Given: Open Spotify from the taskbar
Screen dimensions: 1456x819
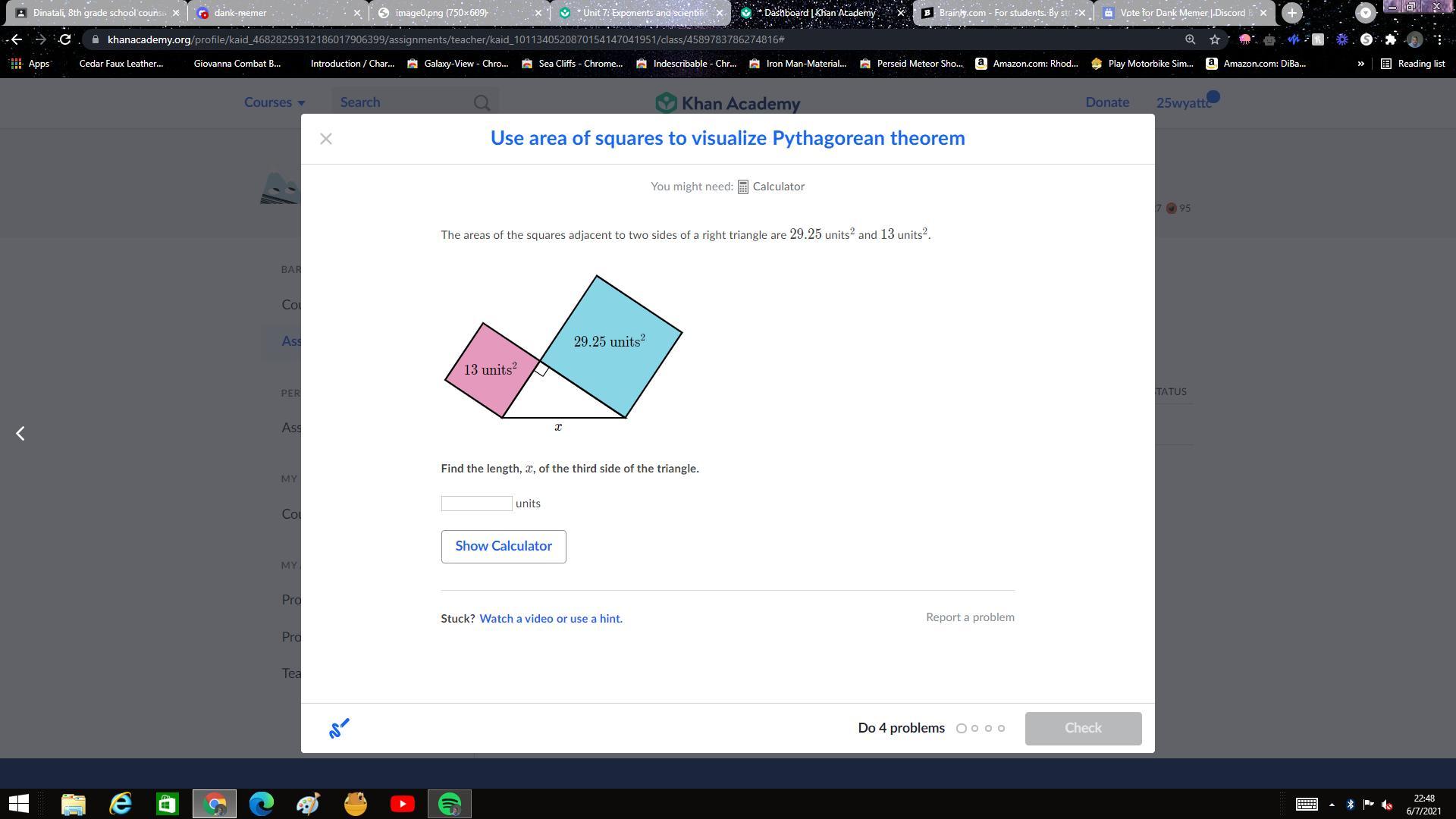Looking at the screenshot, I should pos(450,804).
